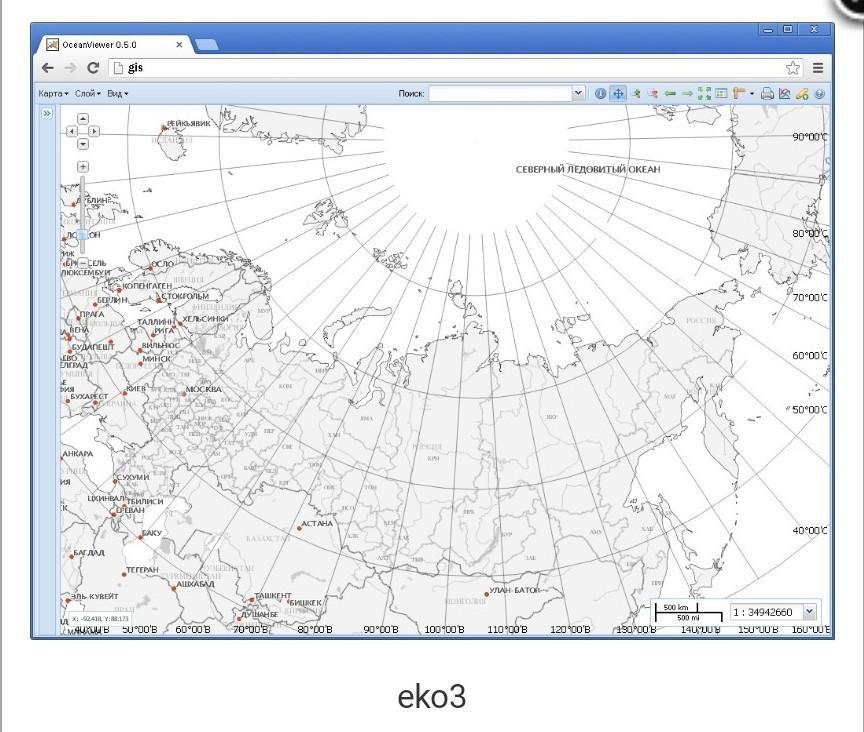Expand the Поиск search dropdown arrow
This screenshot has width=864, height=732.
pyautogui.click(x=578, y=94)
